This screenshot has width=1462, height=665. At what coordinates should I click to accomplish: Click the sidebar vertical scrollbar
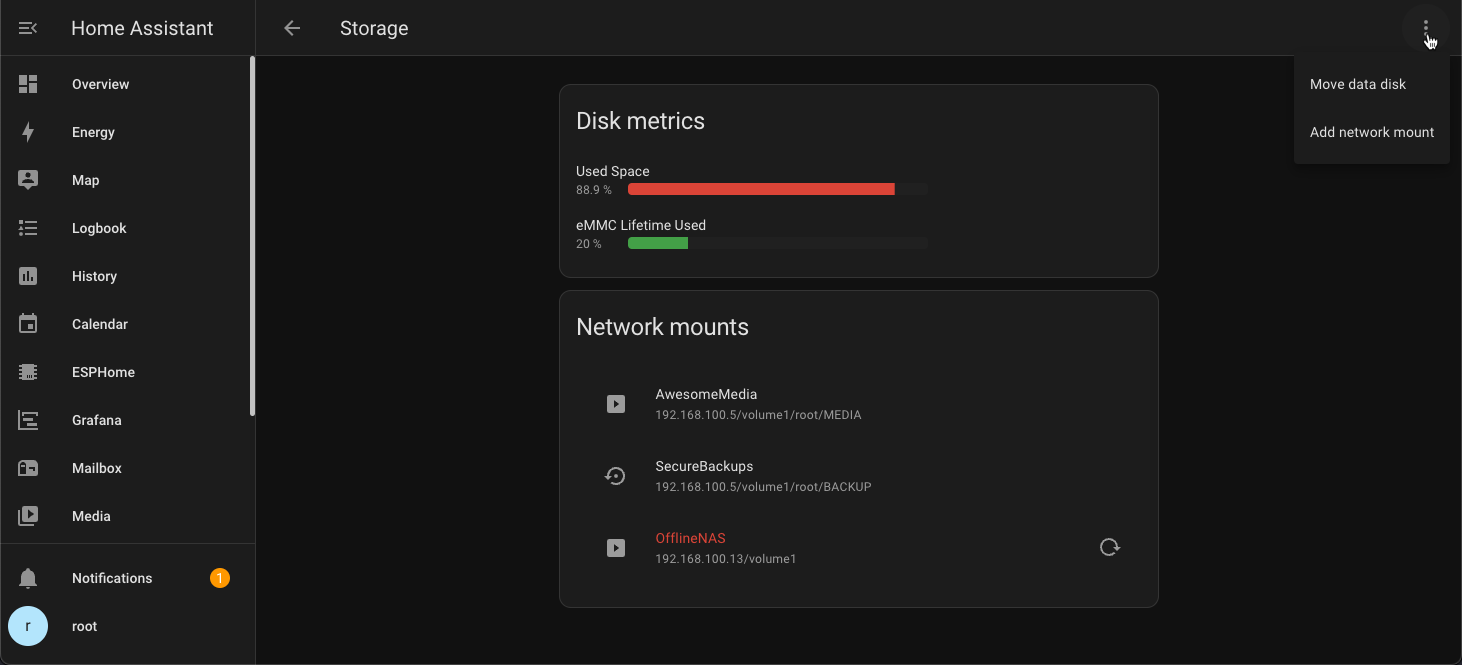coord(252,236)
